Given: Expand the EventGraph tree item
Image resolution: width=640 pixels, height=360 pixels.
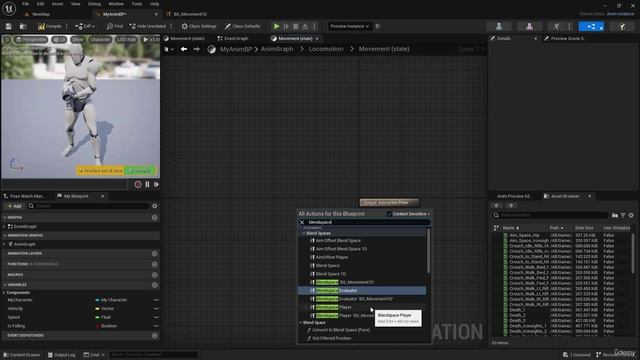Looking at the screenshot, I should pos(4,227).
